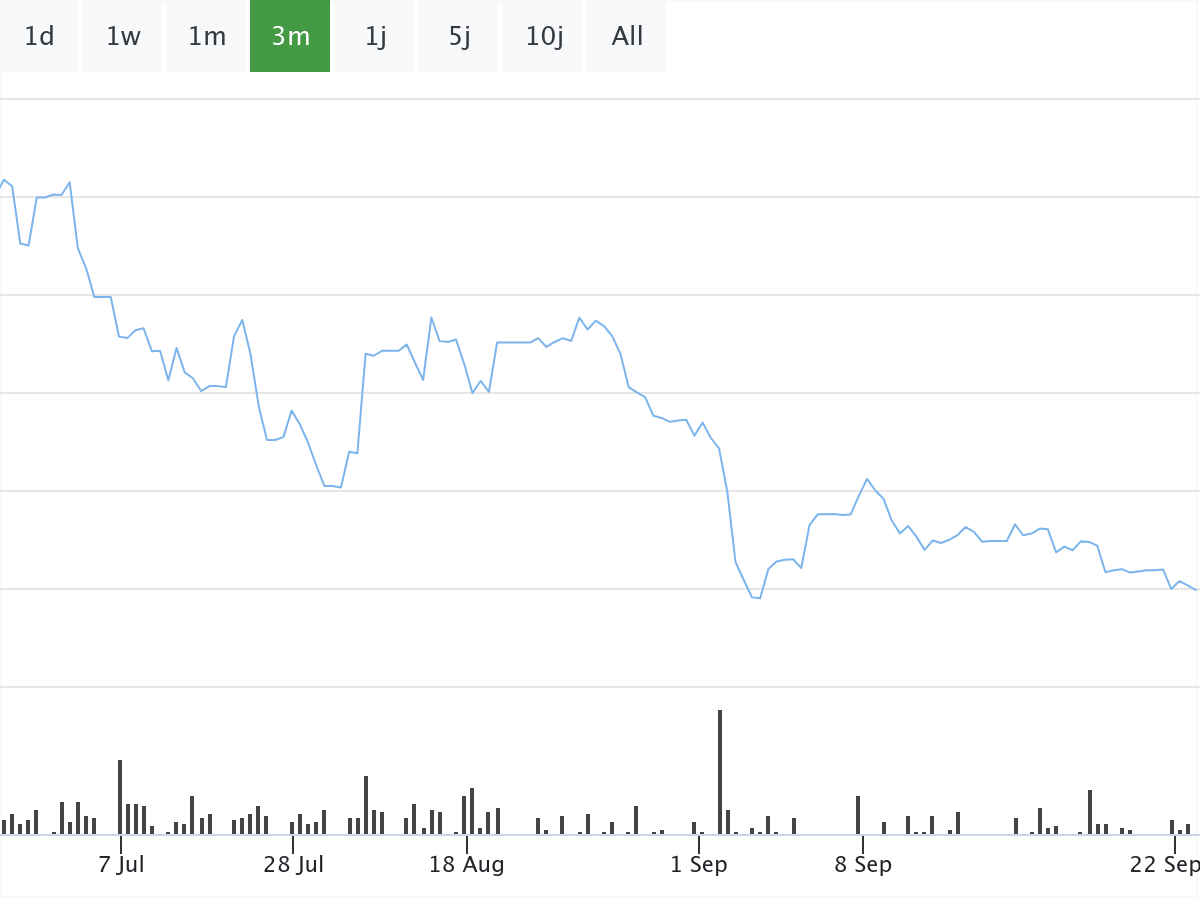1200x900 pixels.
Task: Display the All time range
Action: [627, 37]
